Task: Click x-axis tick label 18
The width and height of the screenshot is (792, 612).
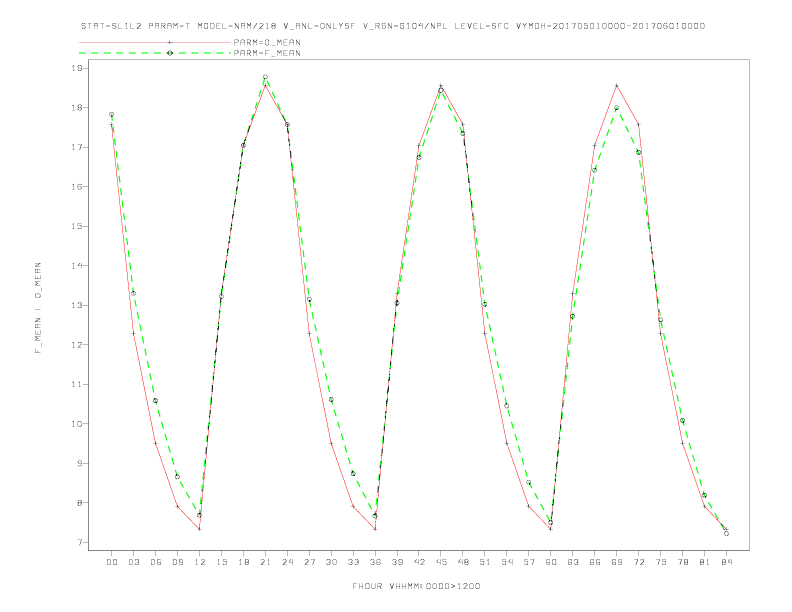Action: (243, 562)
